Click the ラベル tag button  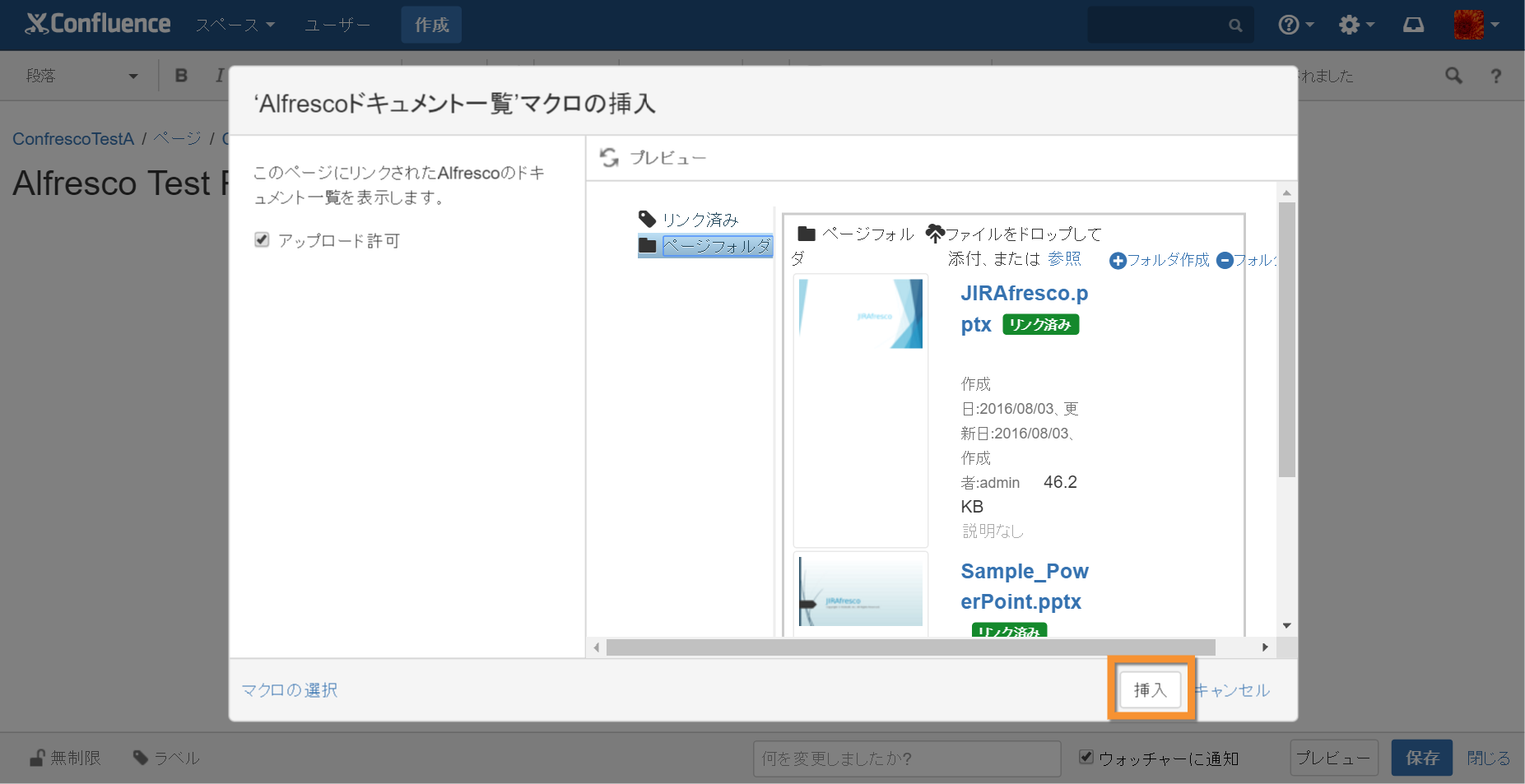pos(166,758)
